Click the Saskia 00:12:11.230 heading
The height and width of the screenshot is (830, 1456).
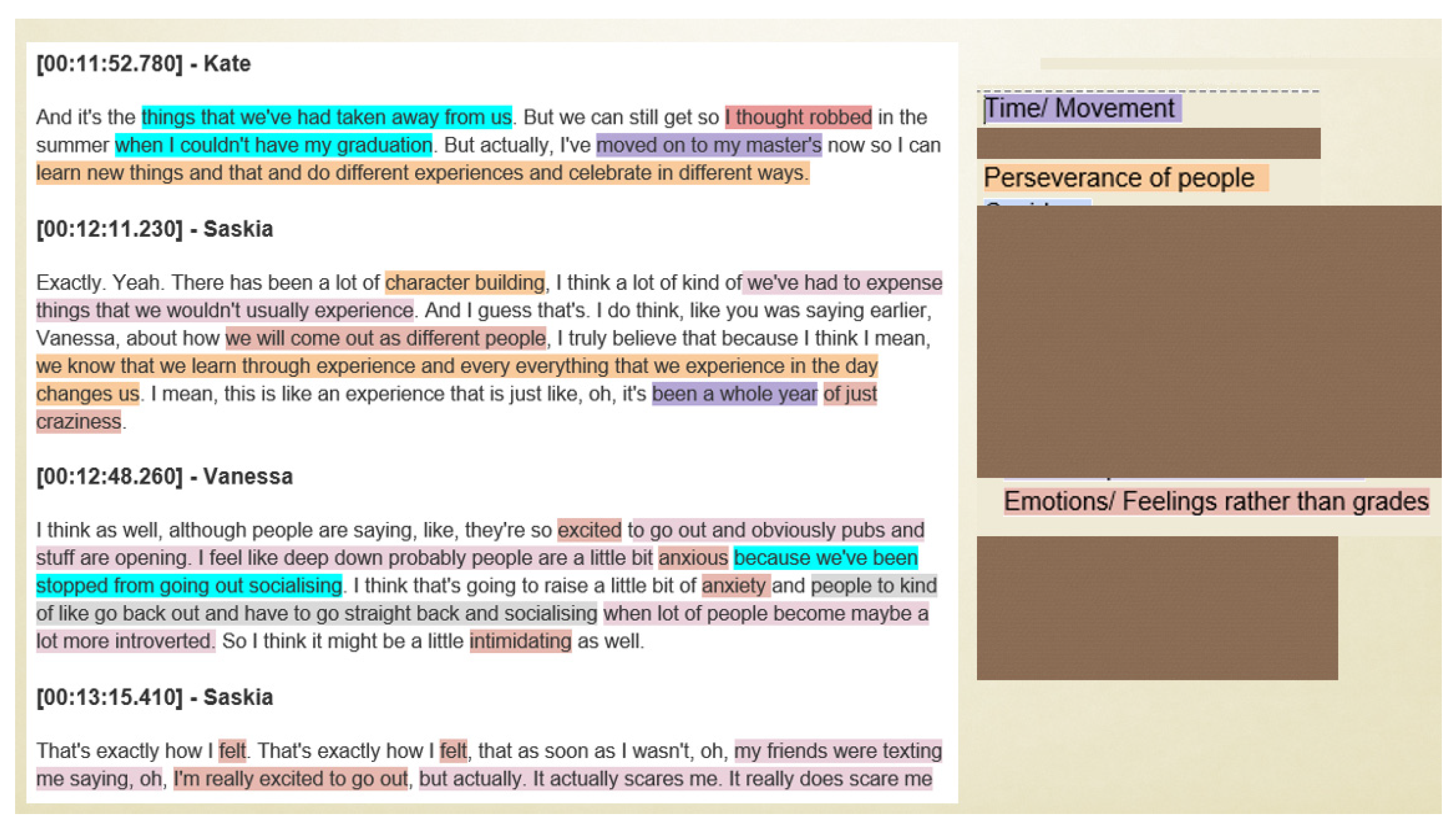pyautogui.click(x=154, y=229)
